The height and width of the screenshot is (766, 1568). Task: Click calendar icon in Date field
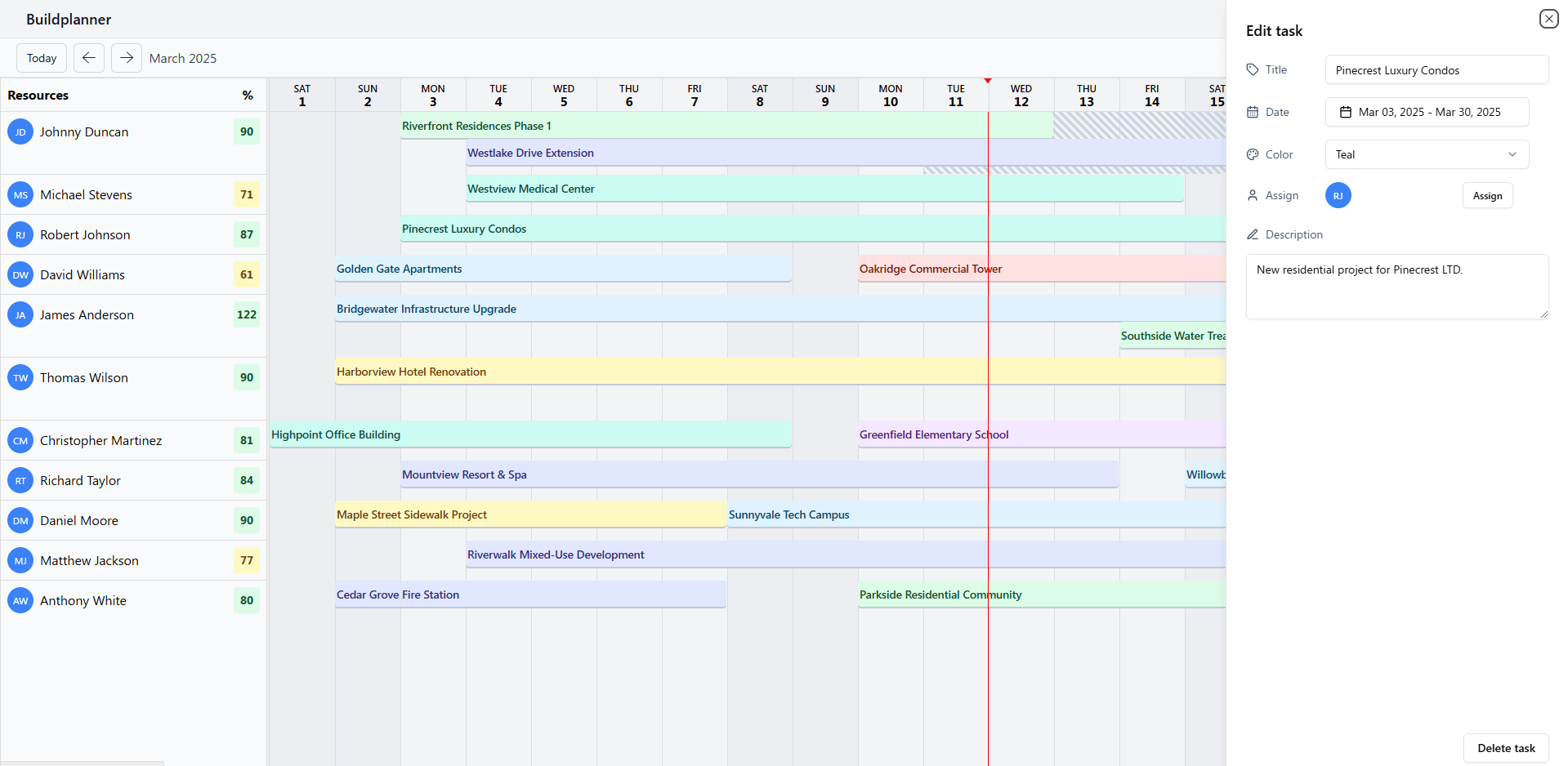(1345, 112)
